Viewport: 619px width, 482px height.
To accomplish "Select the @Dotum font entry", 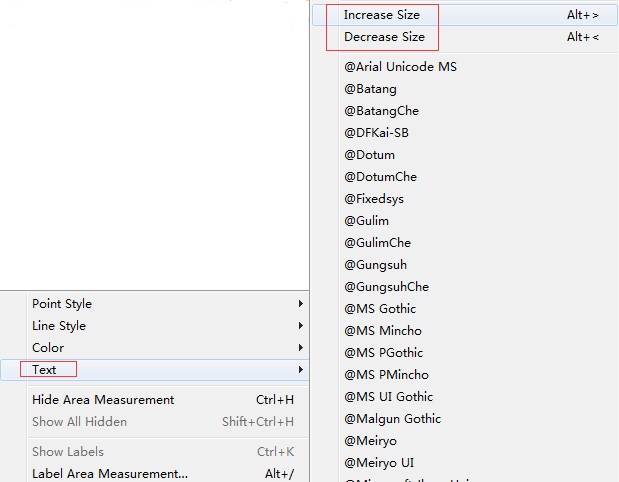I will (x=370, y=155).
